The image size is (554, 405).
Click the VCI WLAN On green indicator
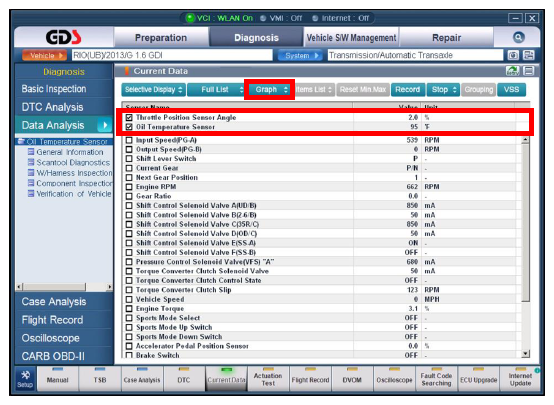pos(190,18)
